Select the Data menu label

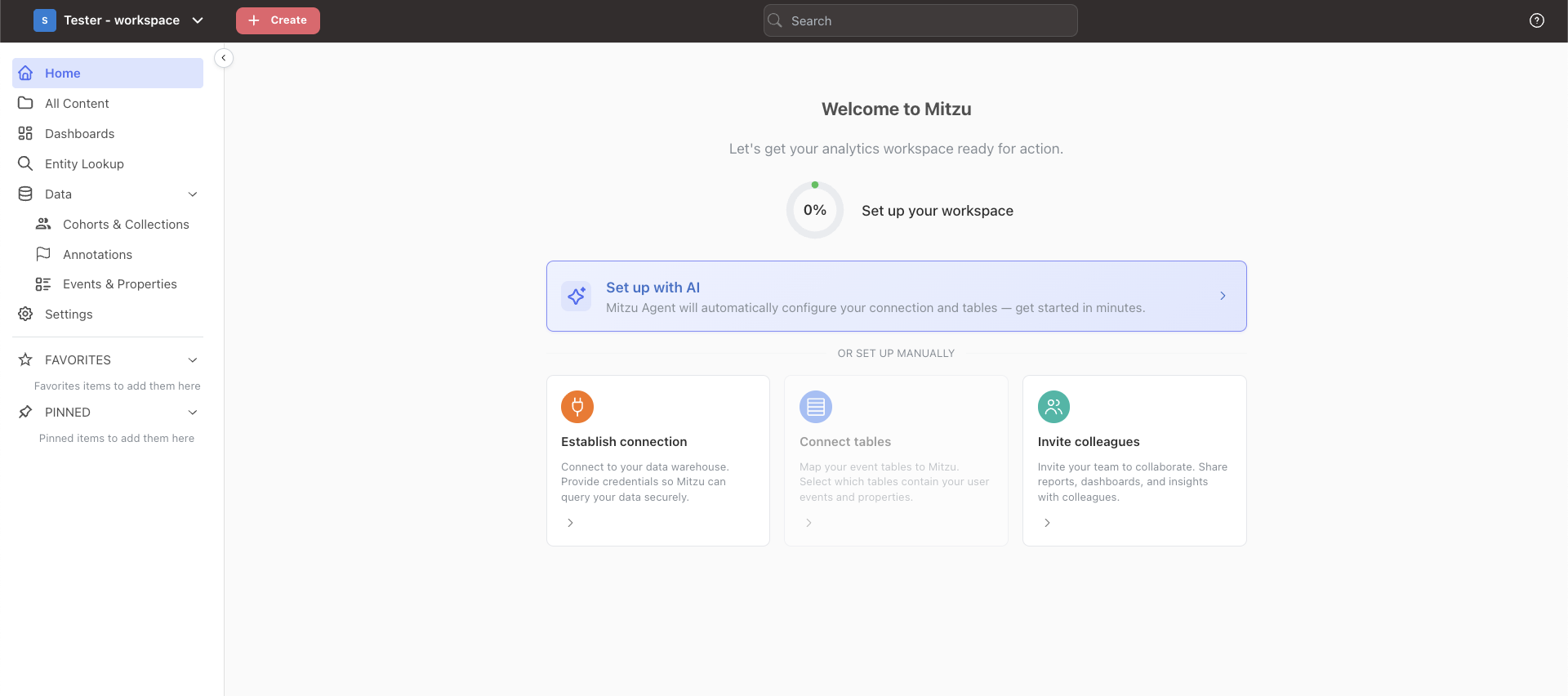tap(58, 194)
